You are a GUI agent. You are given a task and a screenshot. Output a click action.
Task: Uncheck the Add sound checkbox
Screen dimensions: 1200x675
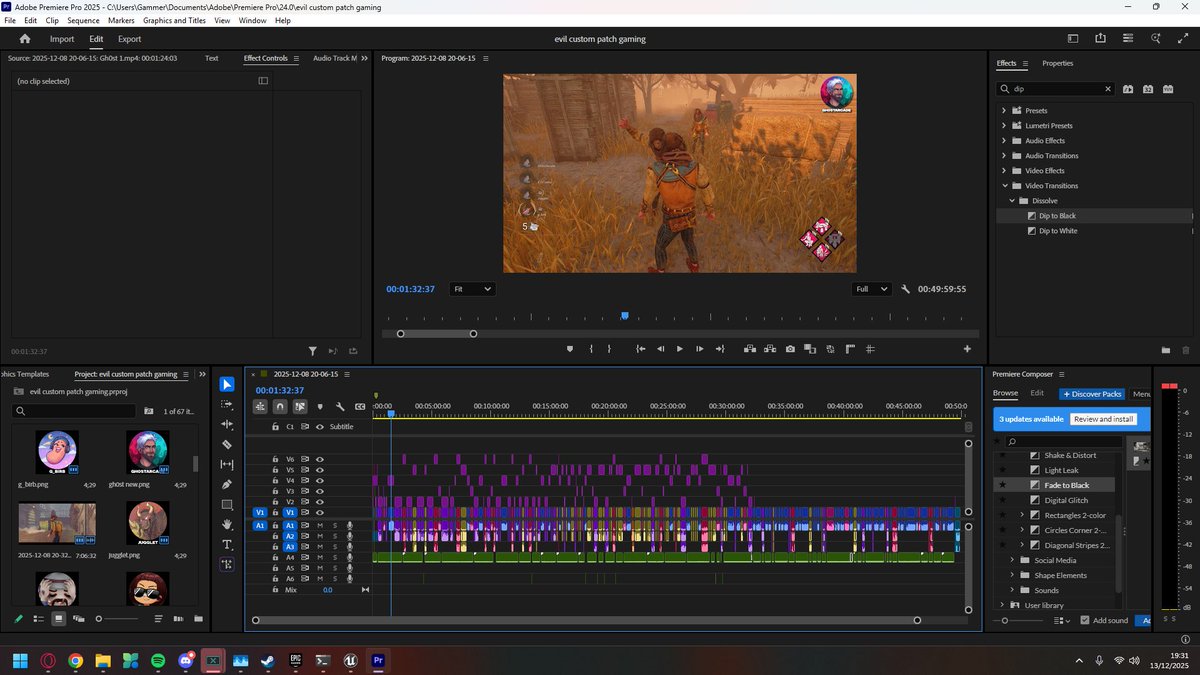tap(1085, 621)
